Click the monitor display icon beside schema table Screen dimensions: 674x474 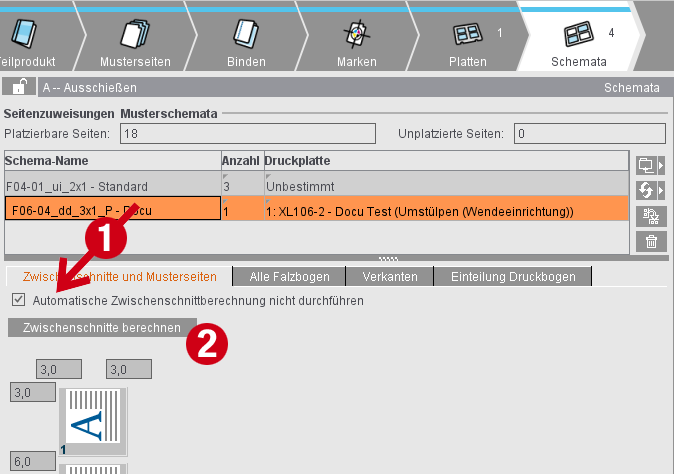[x=646, y=165]
